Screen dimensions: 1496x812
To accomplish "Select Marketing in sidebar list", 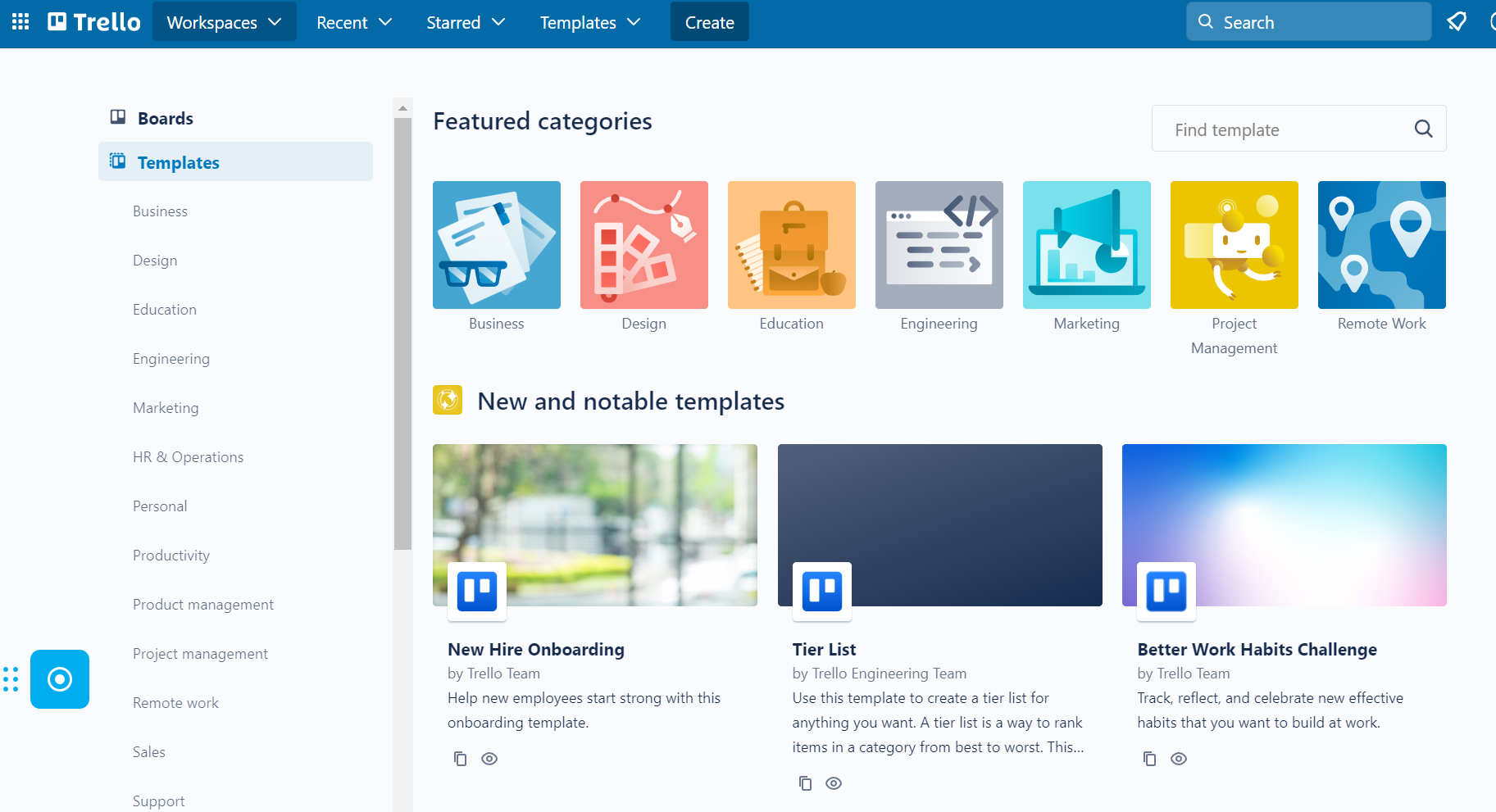I will 166,407.
